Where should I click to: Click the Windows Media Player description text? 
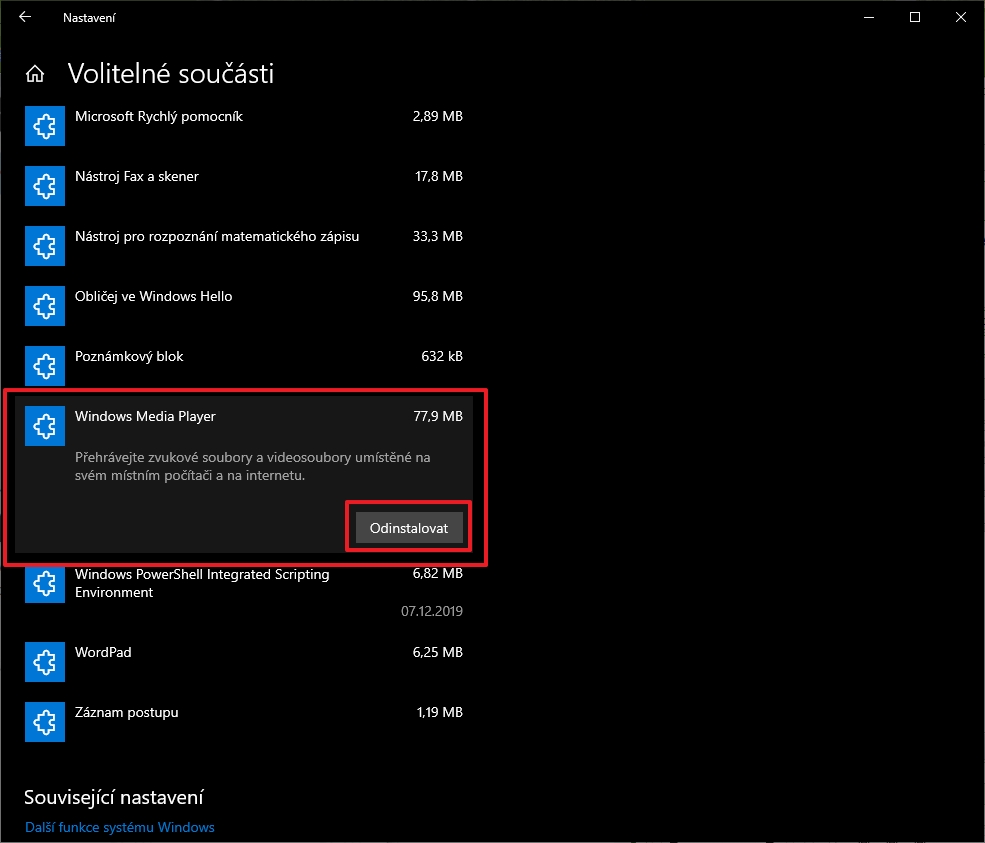(253, 466)
